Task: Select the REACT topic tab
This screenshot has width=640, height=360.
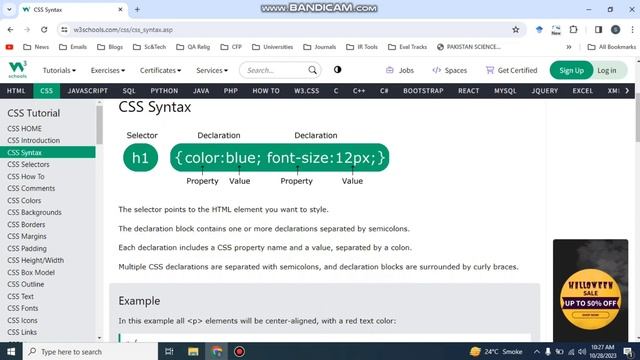Action: 469,91
